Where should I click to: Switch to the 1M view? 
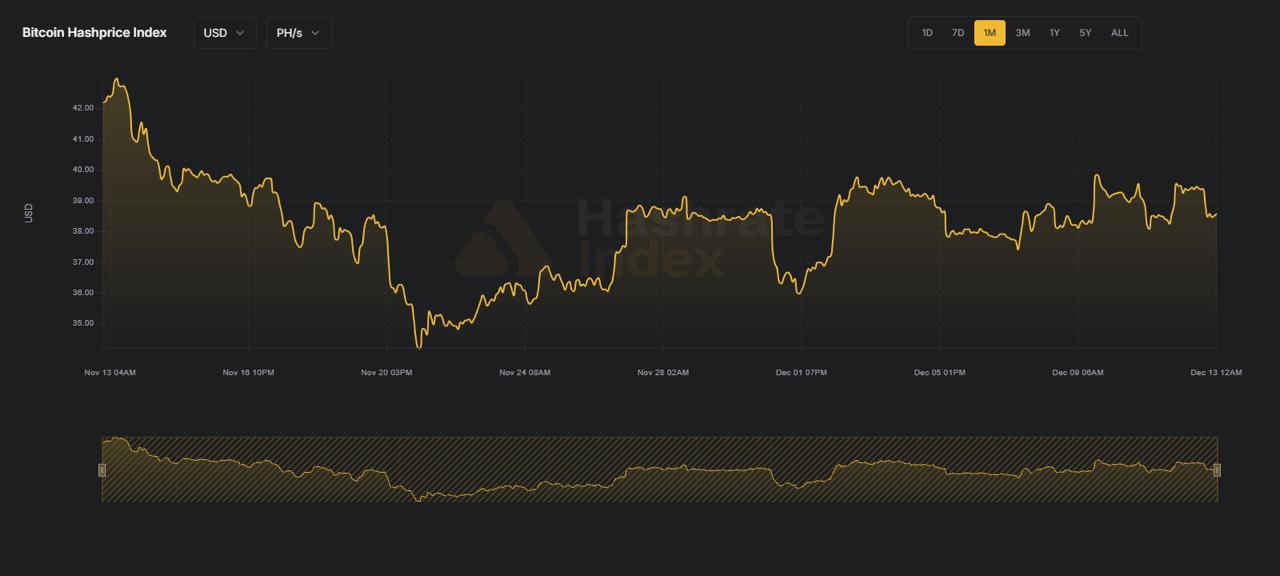pyautogui.click(x=989, y=32)
